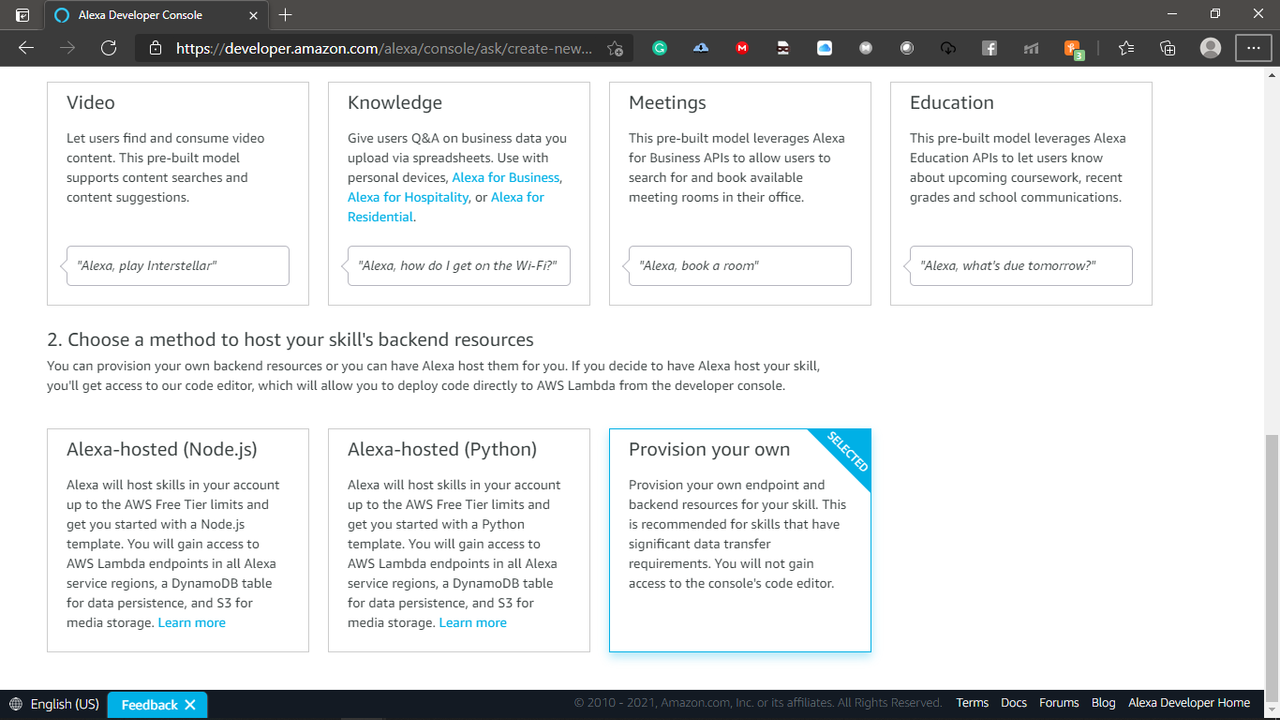Screen dimensions: 1280x720
Task: Open the Docs footer link
Action: [1014, 703]
